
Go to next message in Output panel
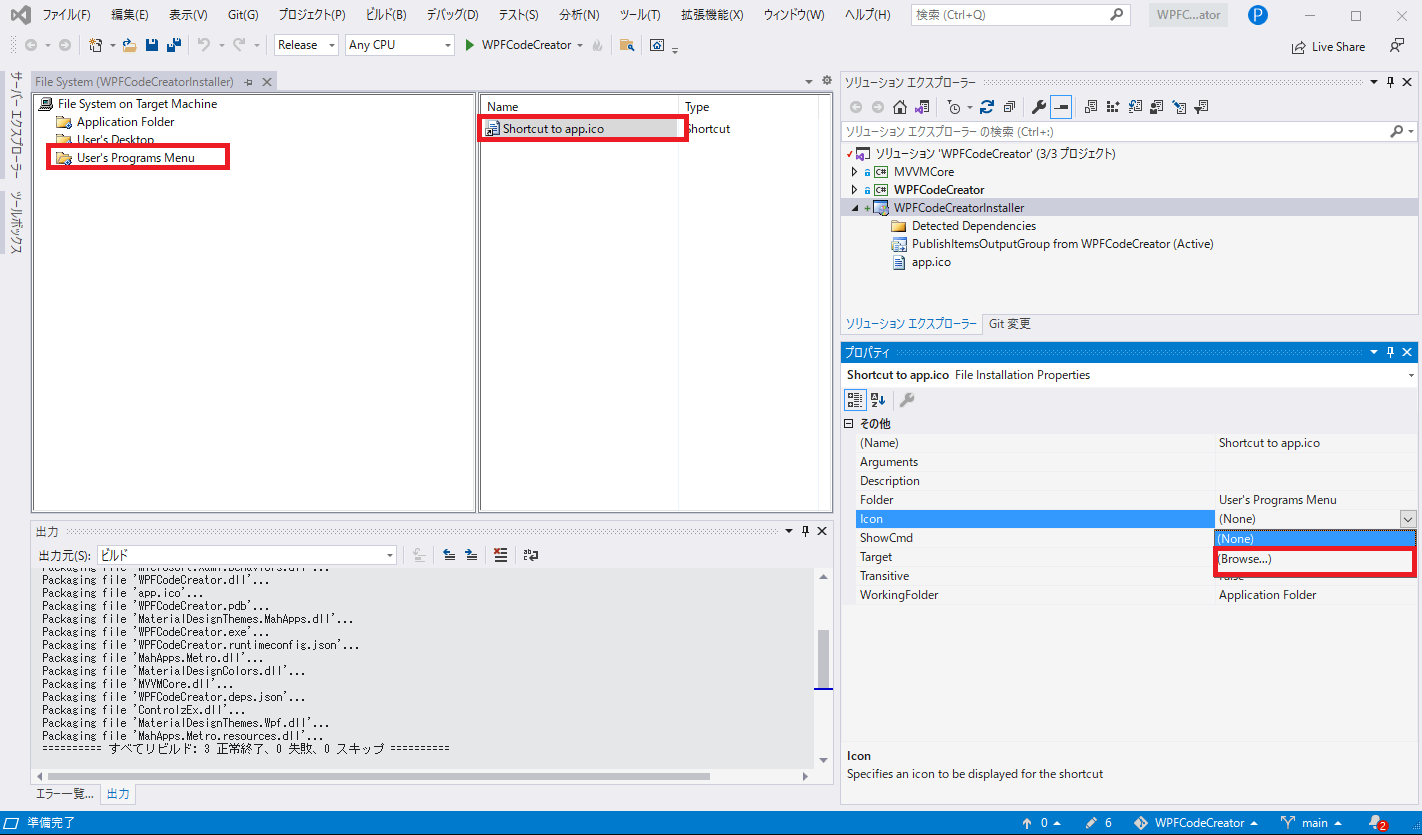click(x=471, y=555)
